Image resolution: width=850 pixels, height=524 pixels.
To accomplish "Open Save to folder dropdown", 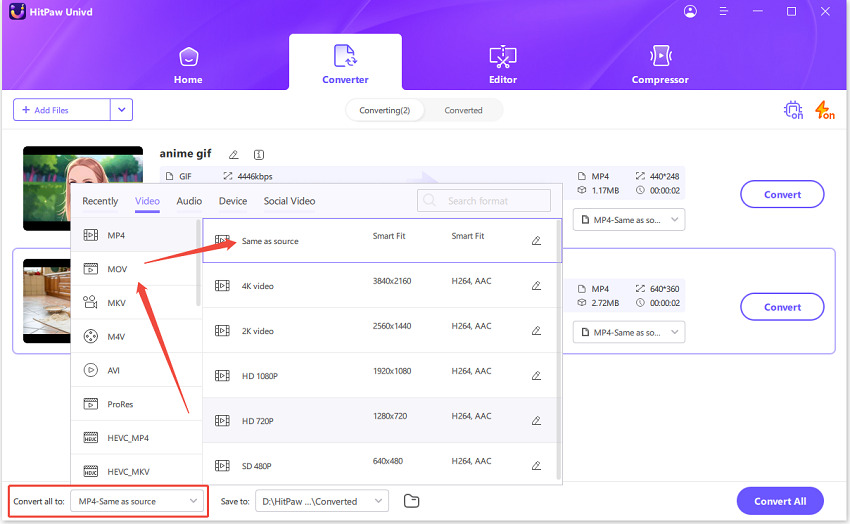I will 322,501.
